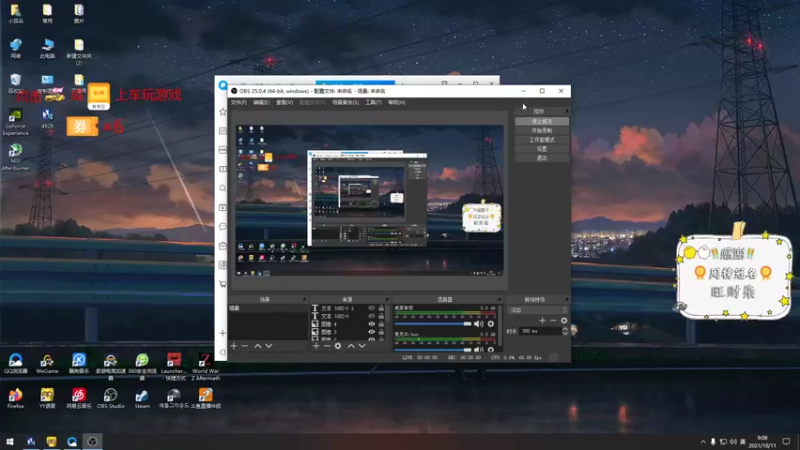The height and width of the screenshot is (450, 800).
Task: Move selected source up in Sources panel
Action: tap(351, 346)
